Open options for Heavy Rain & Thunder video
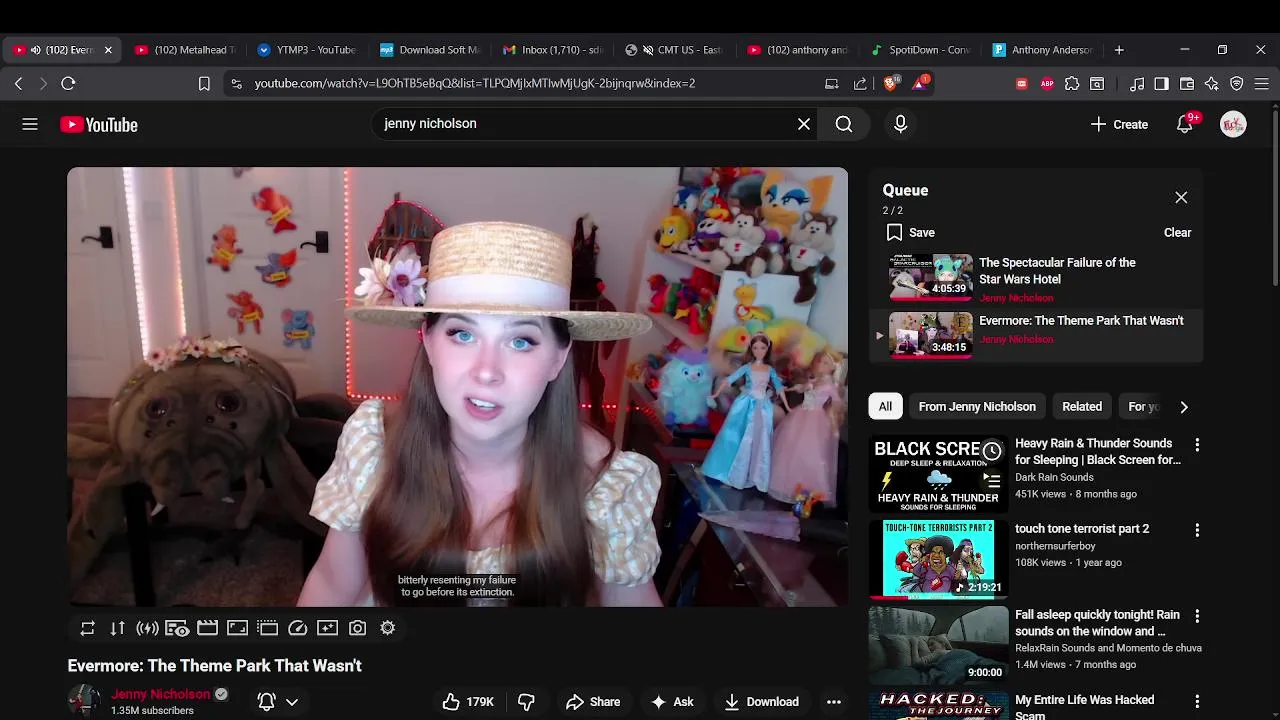 click(x=1197, y=445)
